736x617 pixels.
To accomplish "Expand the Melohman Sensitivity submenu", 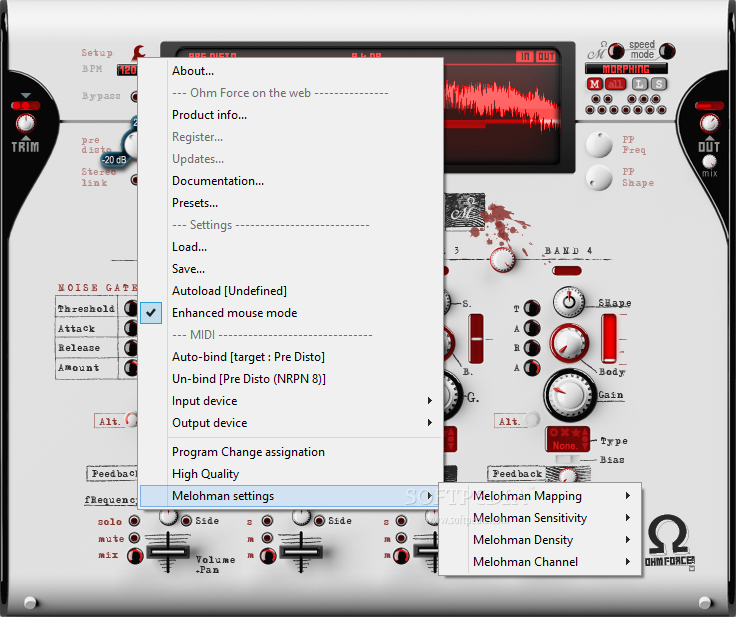I will (540, 517).
